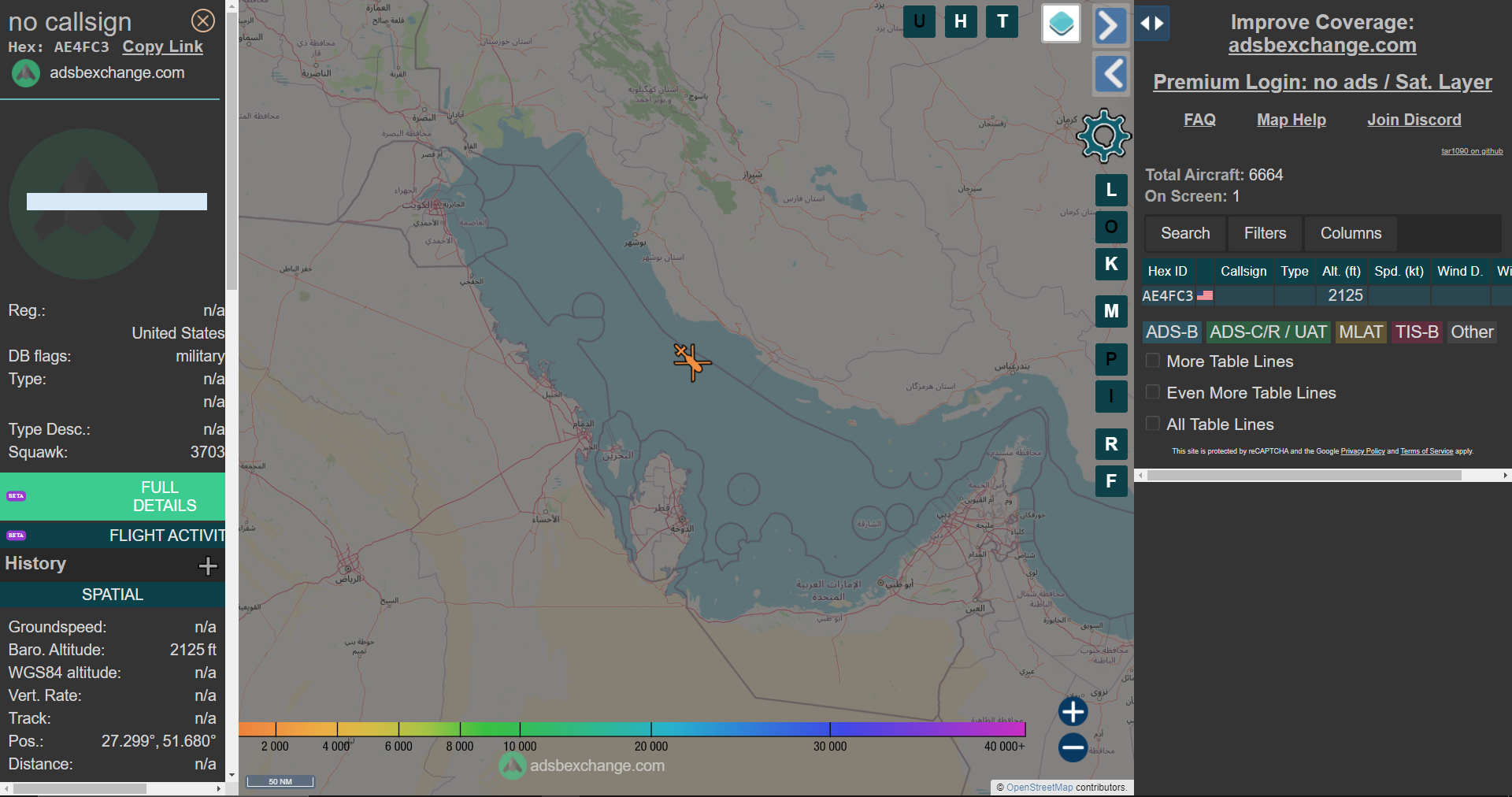
Task: Enable Even More Table Lines checkbox
Action: (x=1153, y=392)
